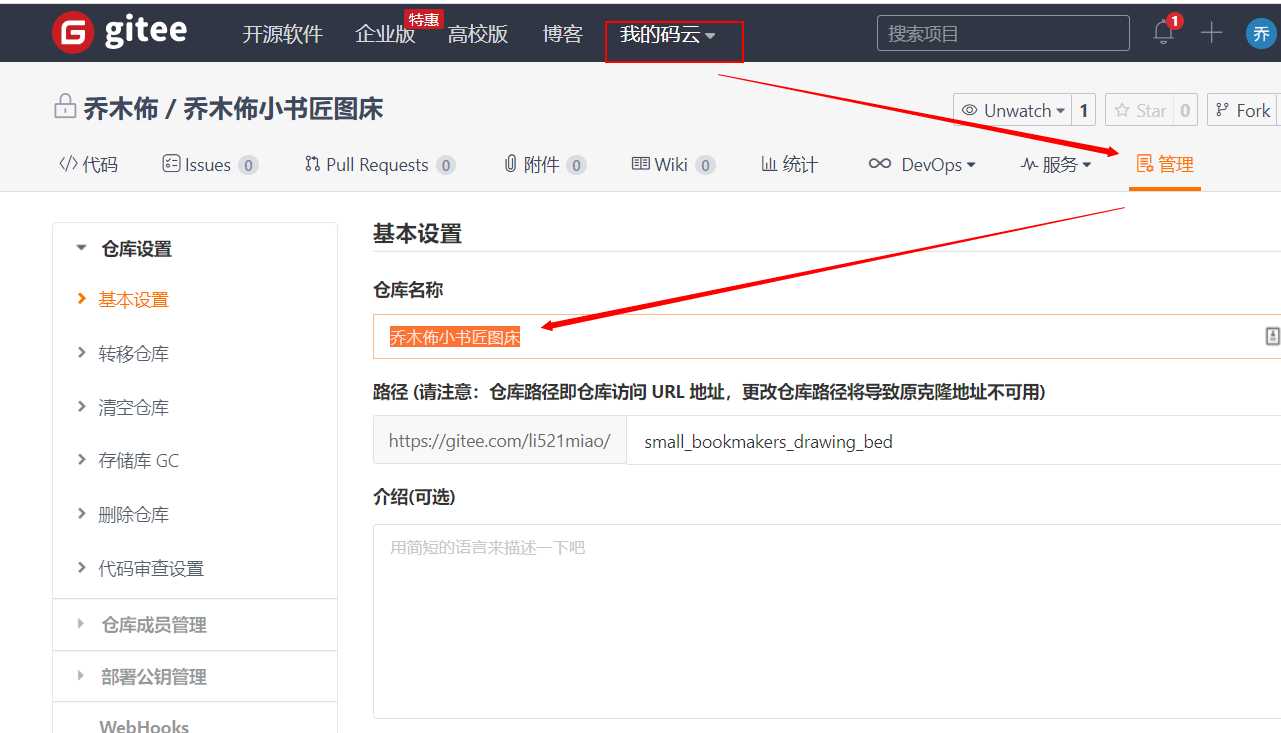Viewport: 1281px width, 733px height.
Task: Click icon at right of repository name field
Action: (x=1272, y=337)
